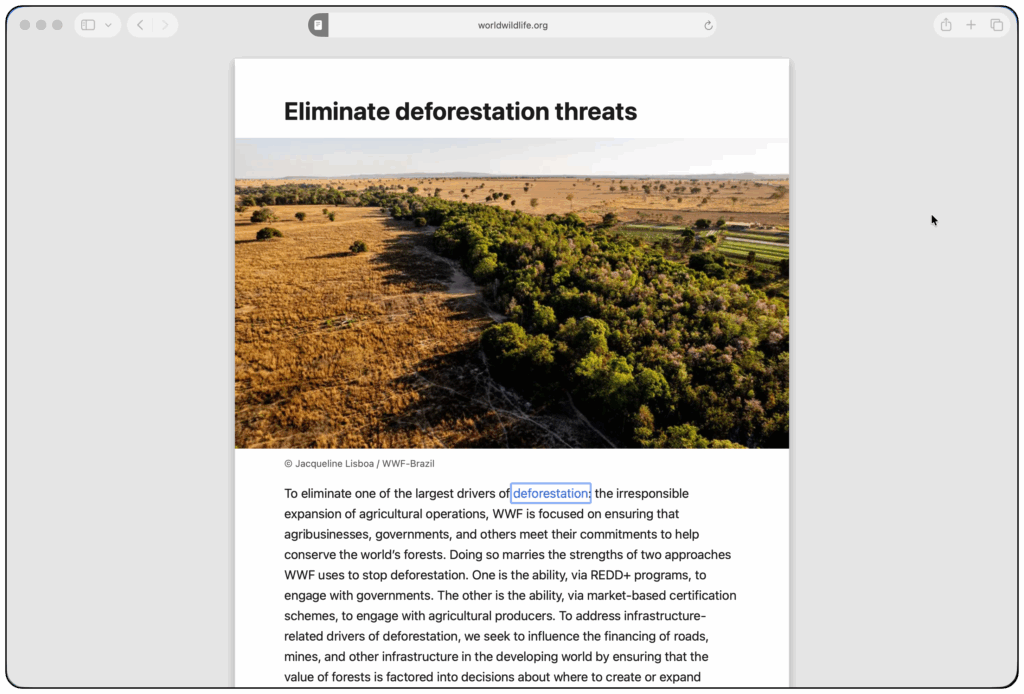This screenshot has width=1024, height=694.
Task: Click the forest and savanna photo
Action: (x=512, y=293)
